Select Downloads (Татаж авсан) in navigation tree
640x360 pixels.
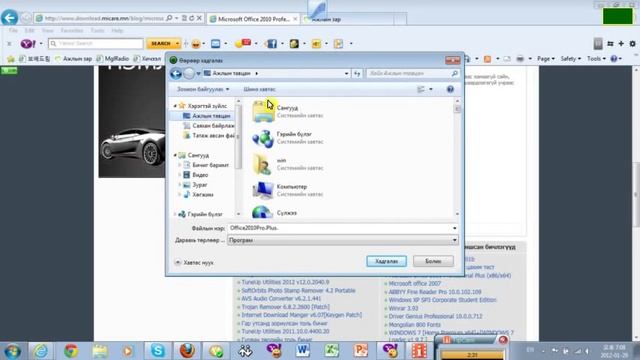[208, 136]
